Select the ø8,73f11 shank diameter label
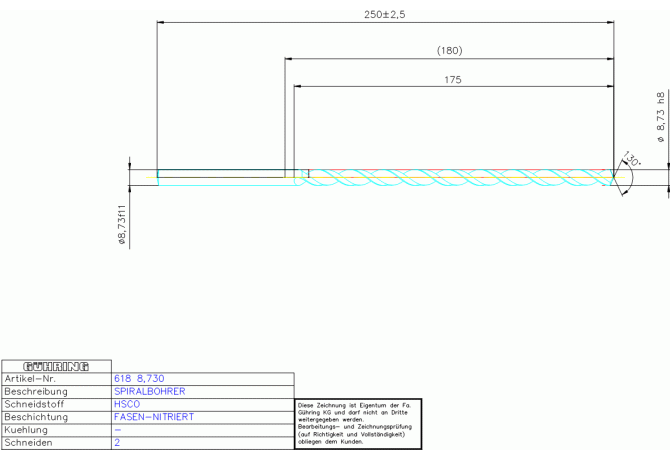The height and width of the screenshot is (460, 670). tap(122, 225)
